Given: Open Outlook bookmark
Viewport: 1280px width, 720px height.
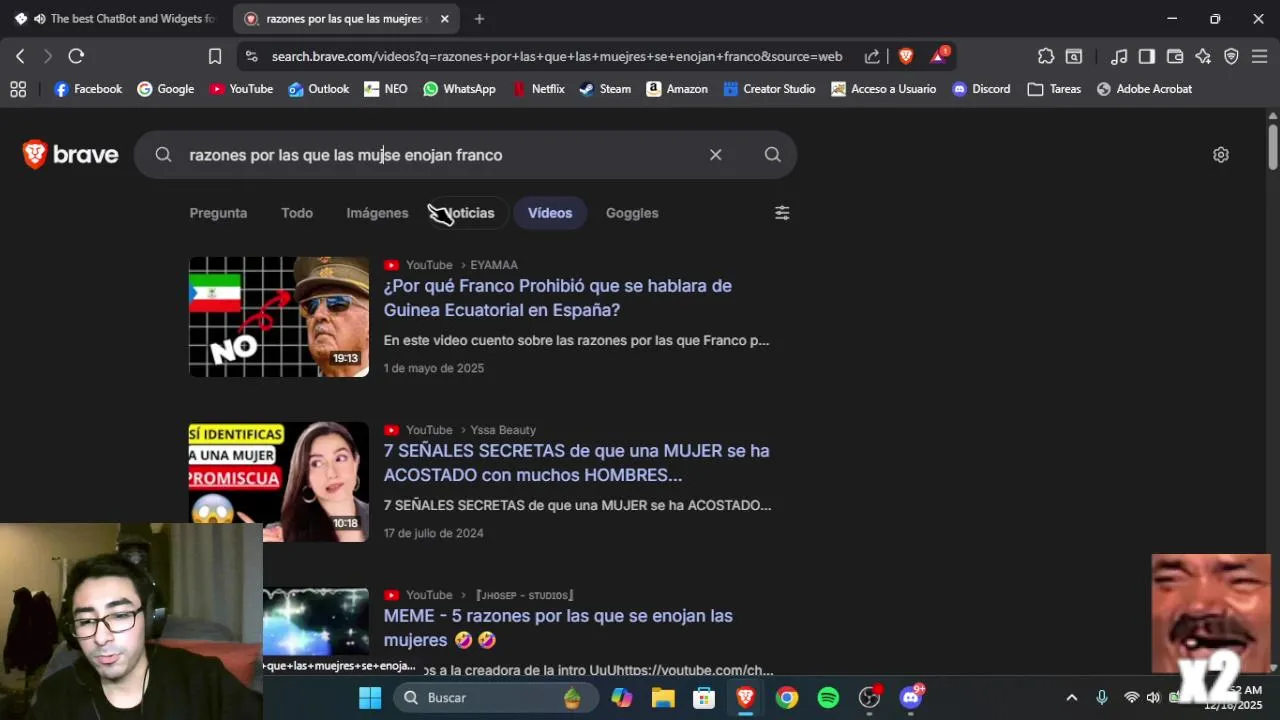Looking at the screenshot, I should pyautogui.click(x=318, y=89).
